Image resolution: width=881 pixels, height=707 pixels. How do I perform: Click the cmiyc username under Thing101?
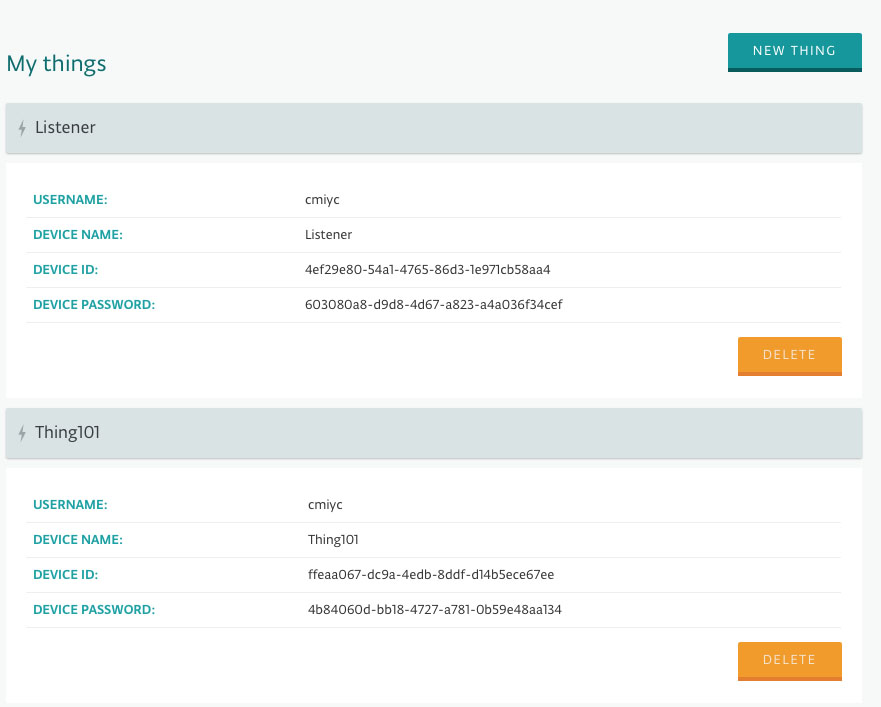[x=325, y=505]
